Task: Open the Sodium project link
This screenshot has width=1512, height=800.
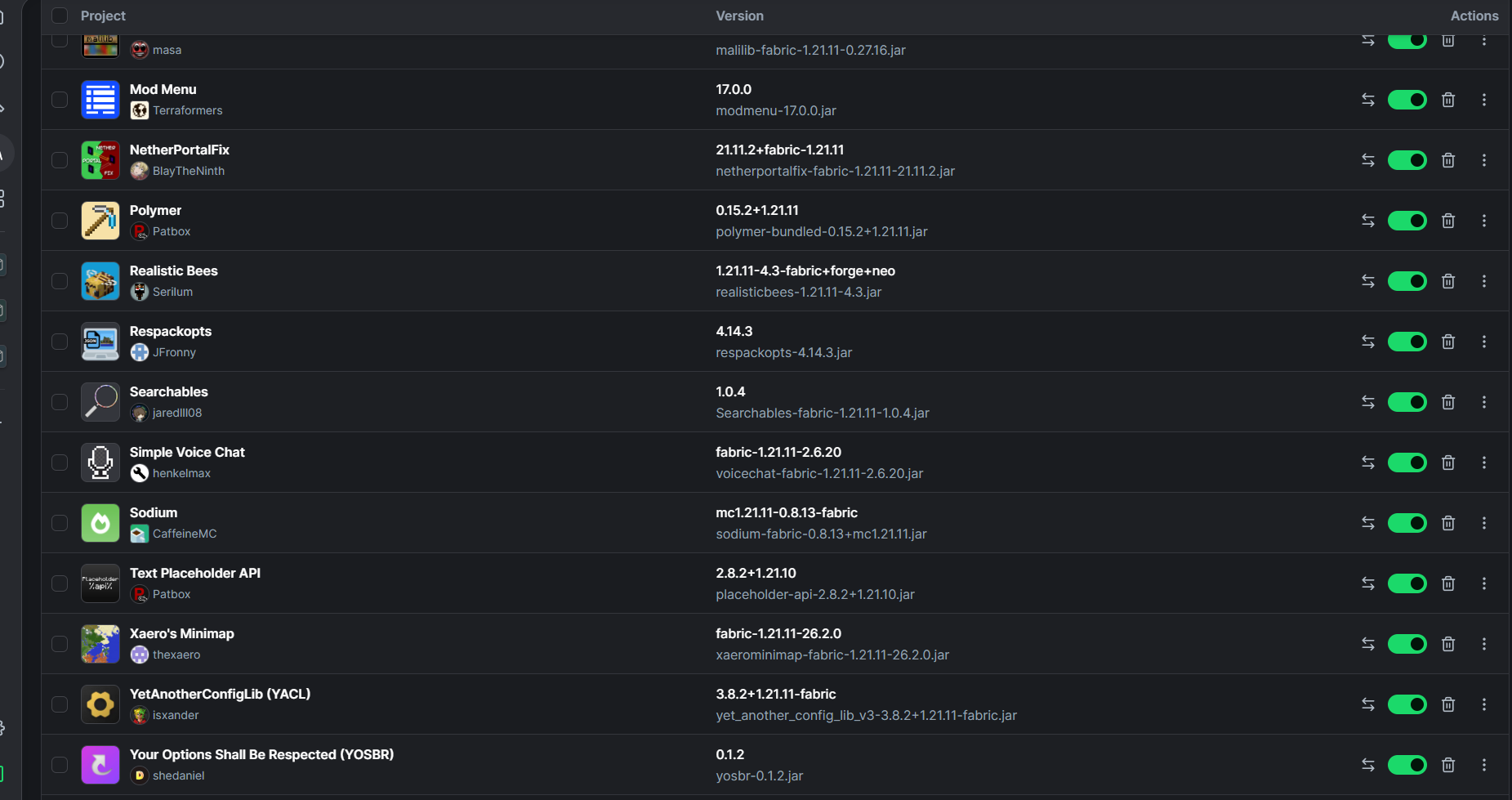Action: point(153,512)
